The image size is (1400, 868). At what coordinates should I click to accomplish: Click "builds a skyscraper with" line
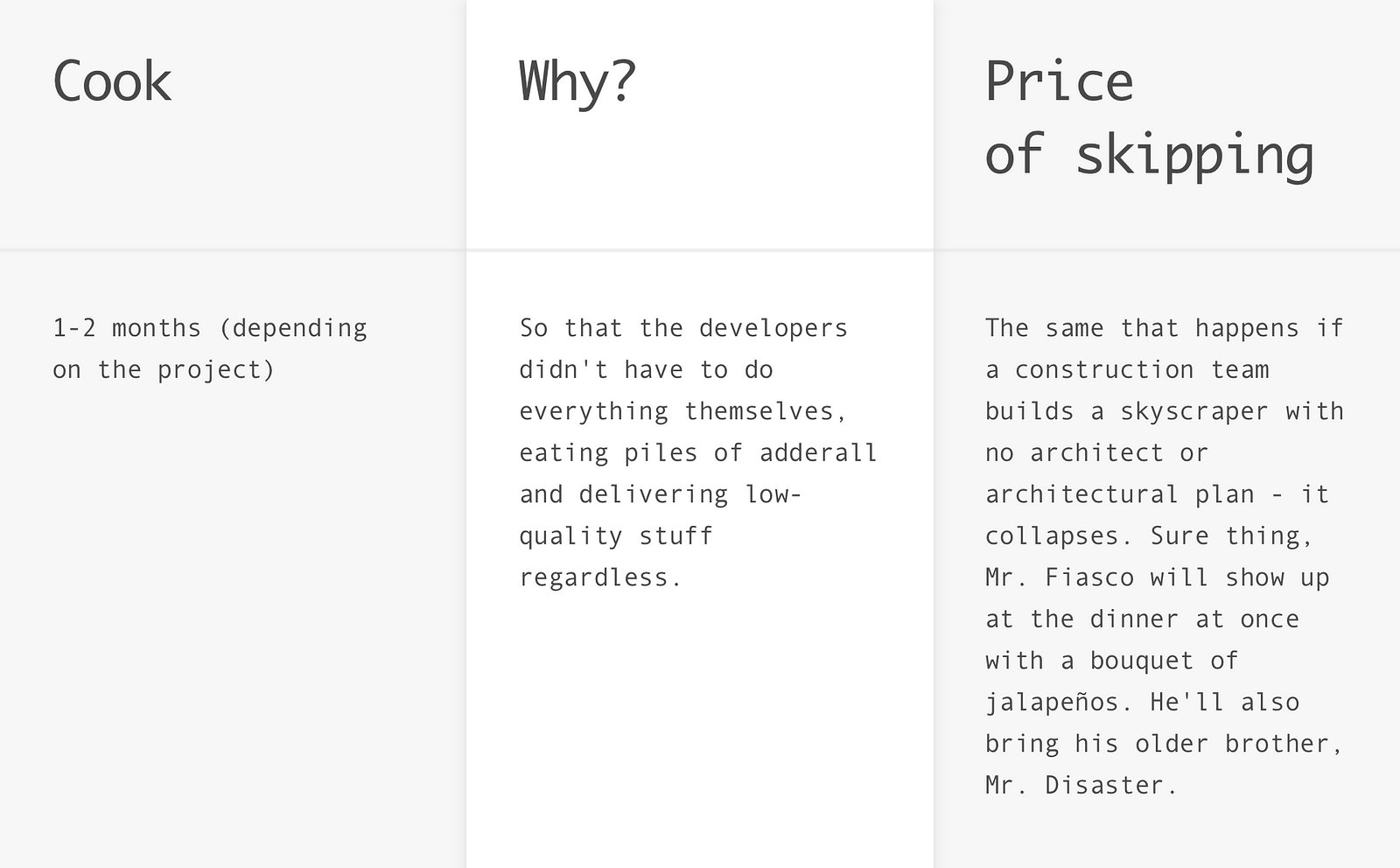pos(1165,411)
